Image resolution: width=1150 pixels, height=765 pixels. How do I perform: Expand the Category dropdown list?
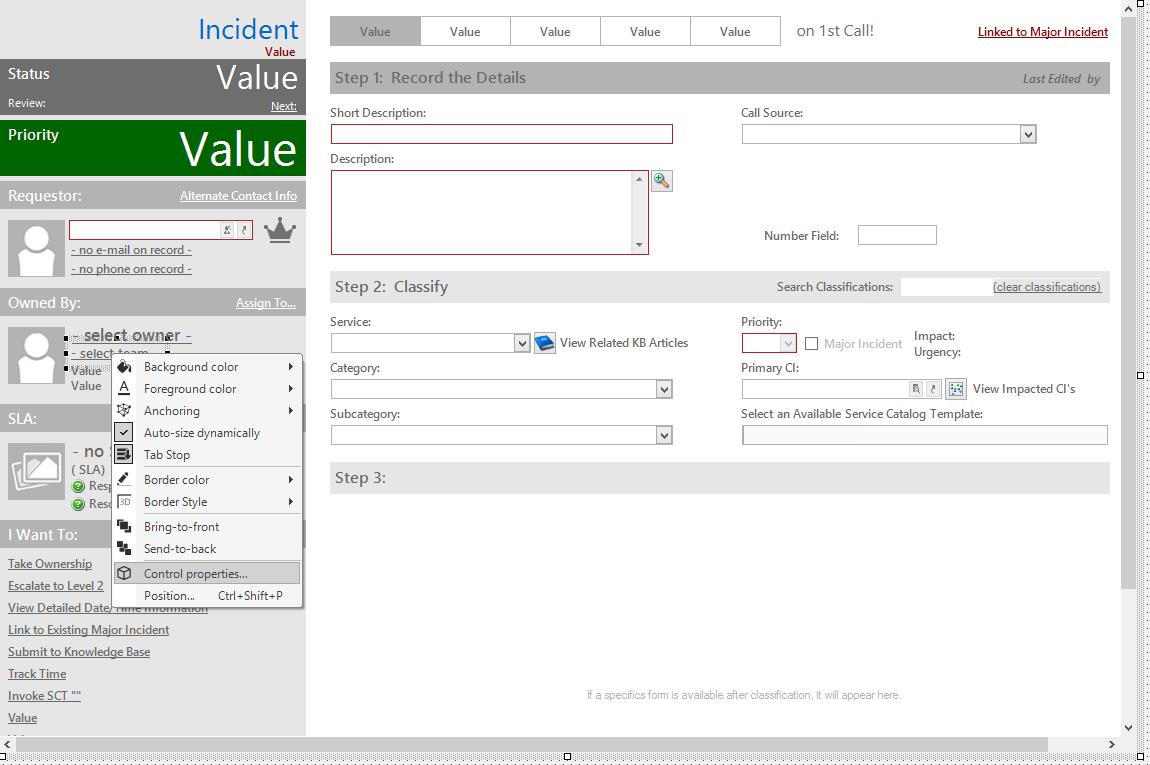coord(664,389)
